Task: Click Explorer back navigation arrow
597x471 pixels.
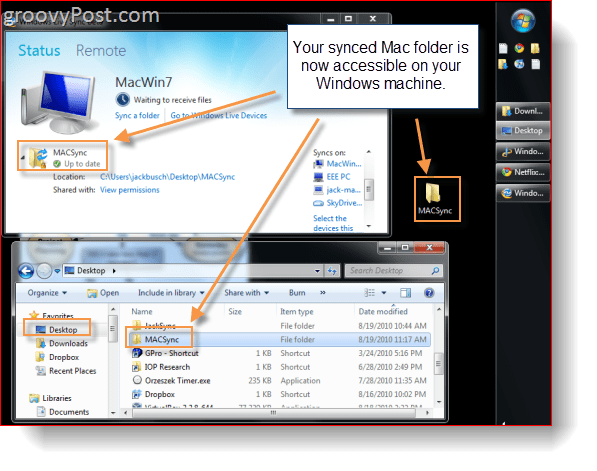Action: click(26, 271)
